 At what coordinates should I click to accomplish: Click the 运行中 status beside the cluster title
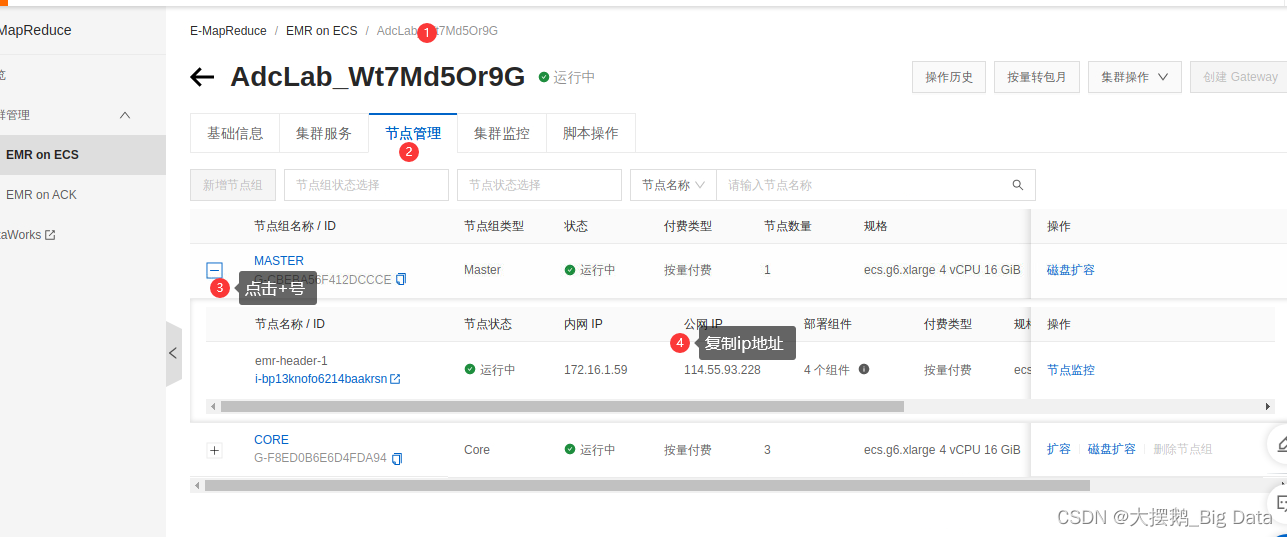click(567, 77)
